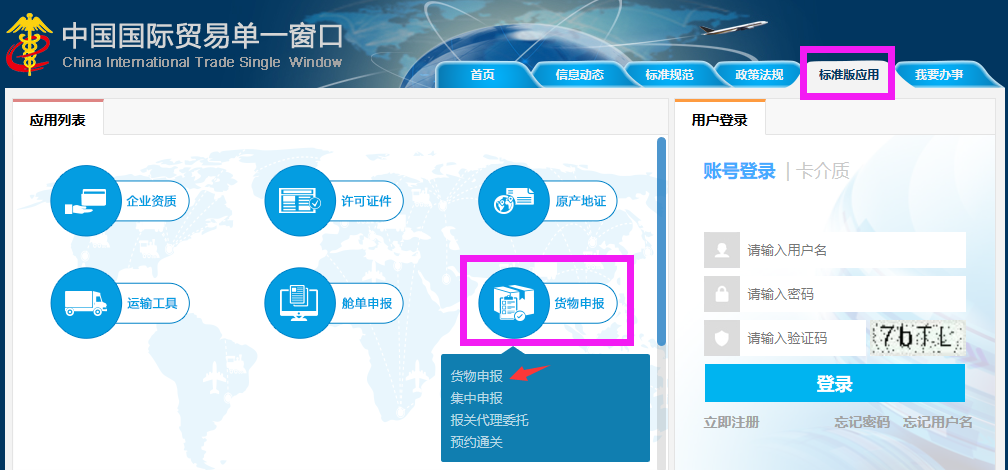Choose 货物申报 in the popup menu
The width and height of the screenshot is (1008, 470).
476,377
